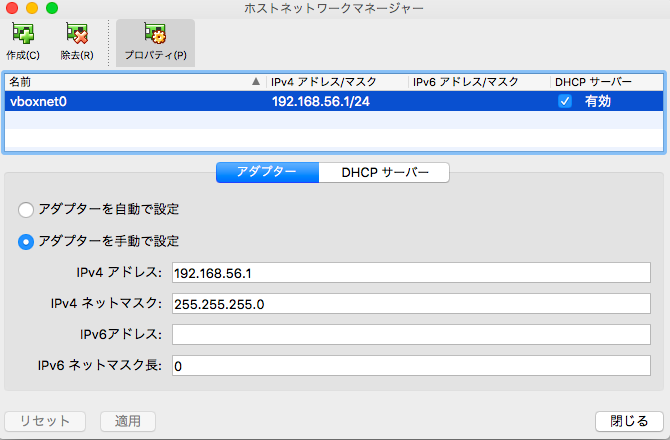Click the IPv4 アドレス input field

pos(411,273)
